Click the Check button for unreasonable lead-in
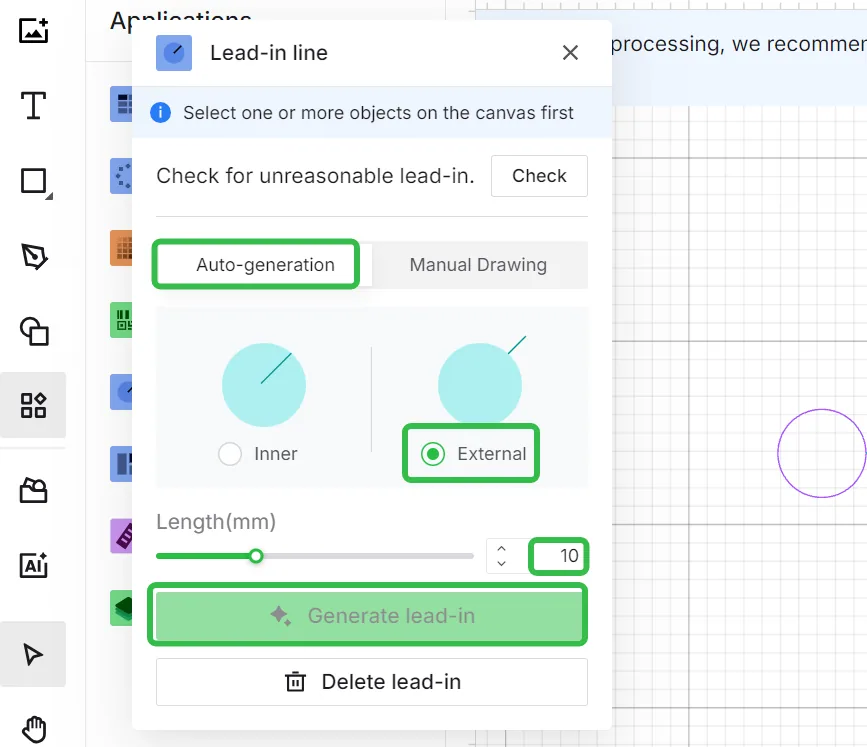This screenshot has height=747, width=867. [x=539, y=176]
